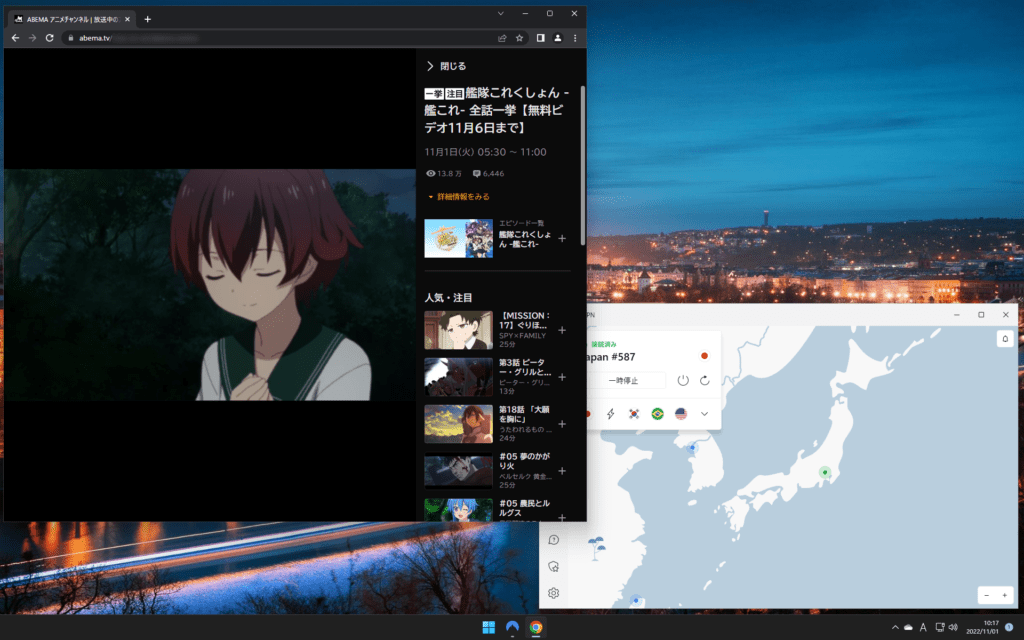Go back in the Chrome browser
Image resolution: width=1024 pixels, height=640 pixels.
tap(15, 38)
